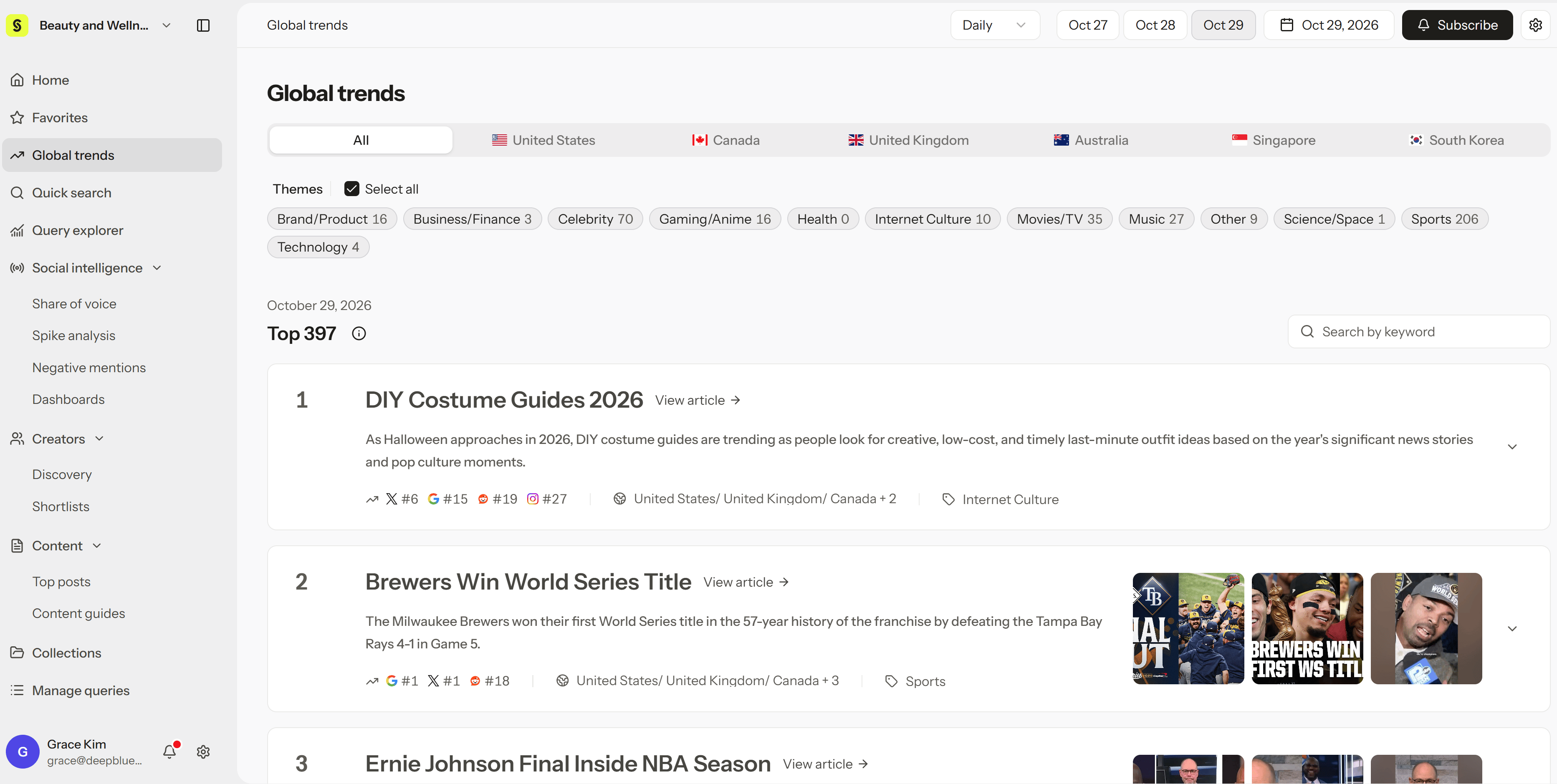1557x784 pixels.
Task: Click the info icon next to Top 397
Action: 359,333
